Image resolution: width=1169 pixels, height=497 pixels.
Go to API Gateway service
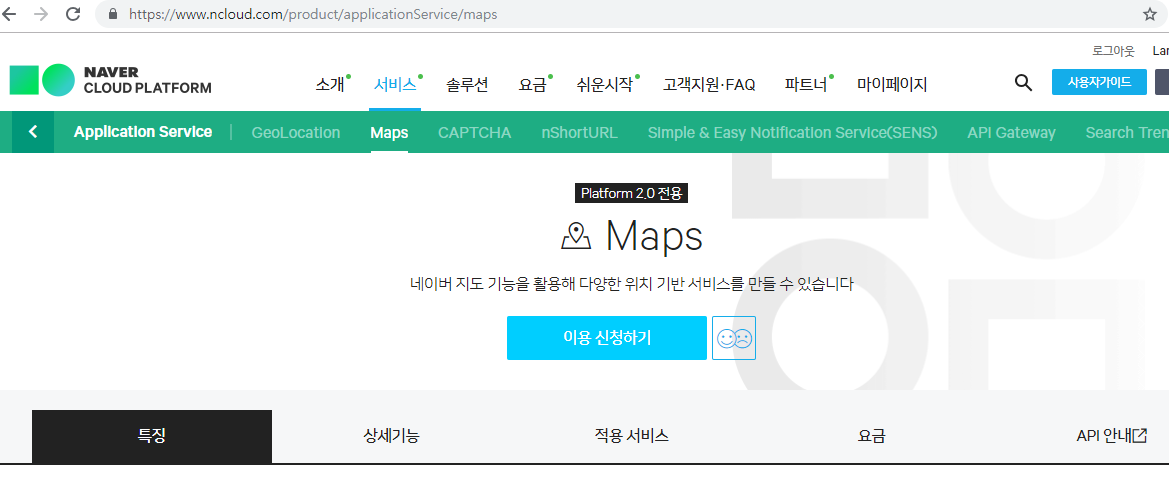coord(1011,133)
